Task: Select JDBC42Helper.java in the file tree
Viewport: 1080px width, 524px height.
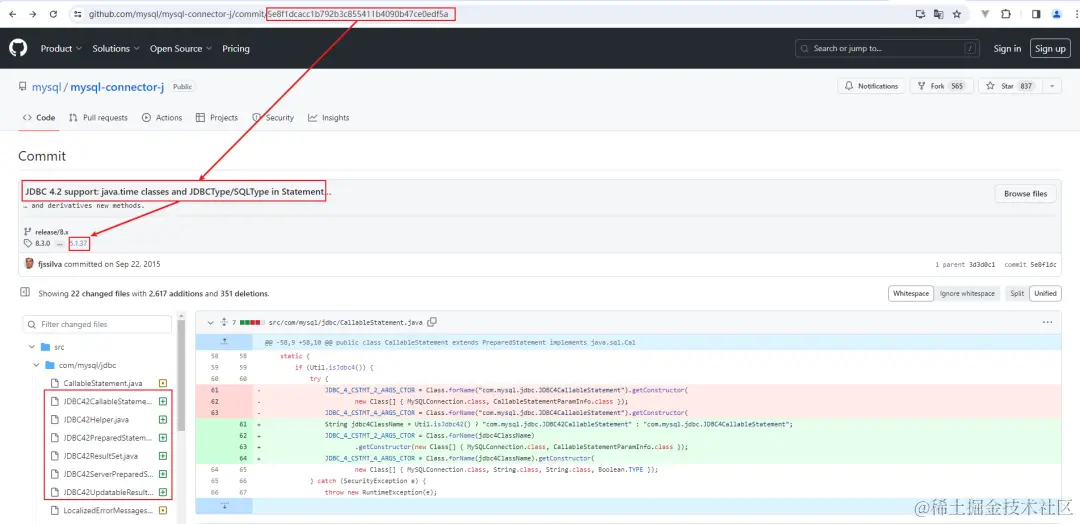Action: [x=96, y=419]
